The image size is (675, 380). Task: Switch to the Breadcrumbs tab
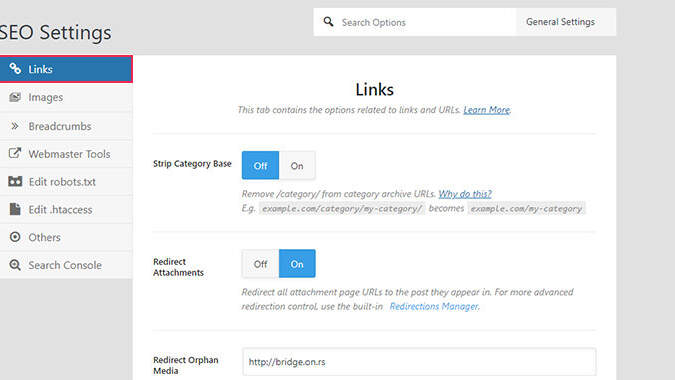tap(66, 126)
